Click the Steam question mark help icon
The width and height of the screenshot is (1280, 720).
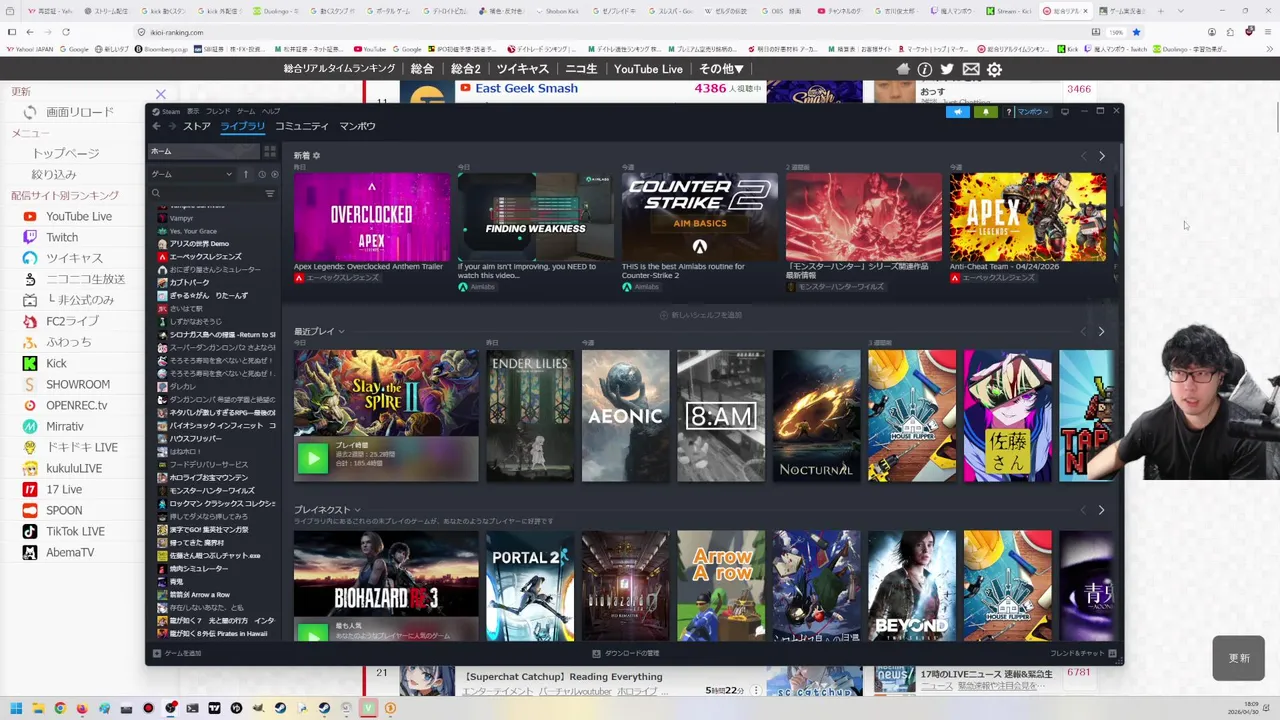click(1009, 112)
